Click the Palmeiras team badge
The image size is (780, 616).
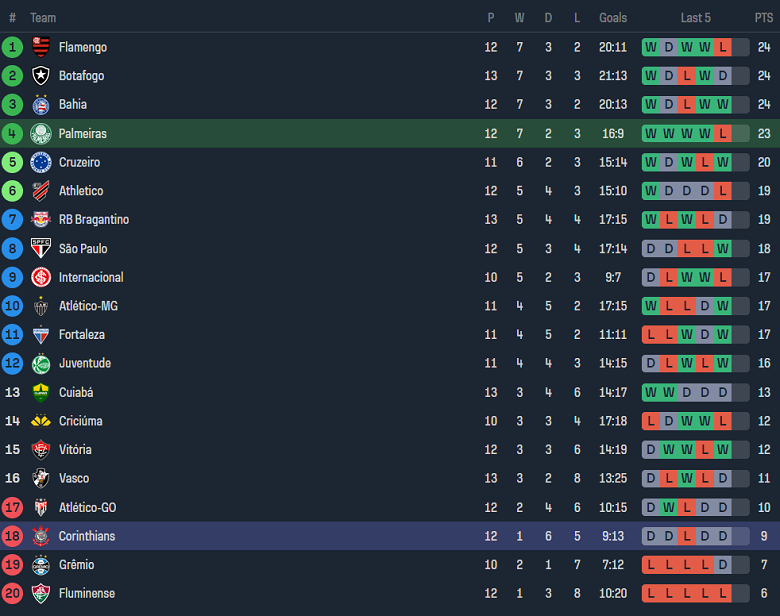(41, 133)
